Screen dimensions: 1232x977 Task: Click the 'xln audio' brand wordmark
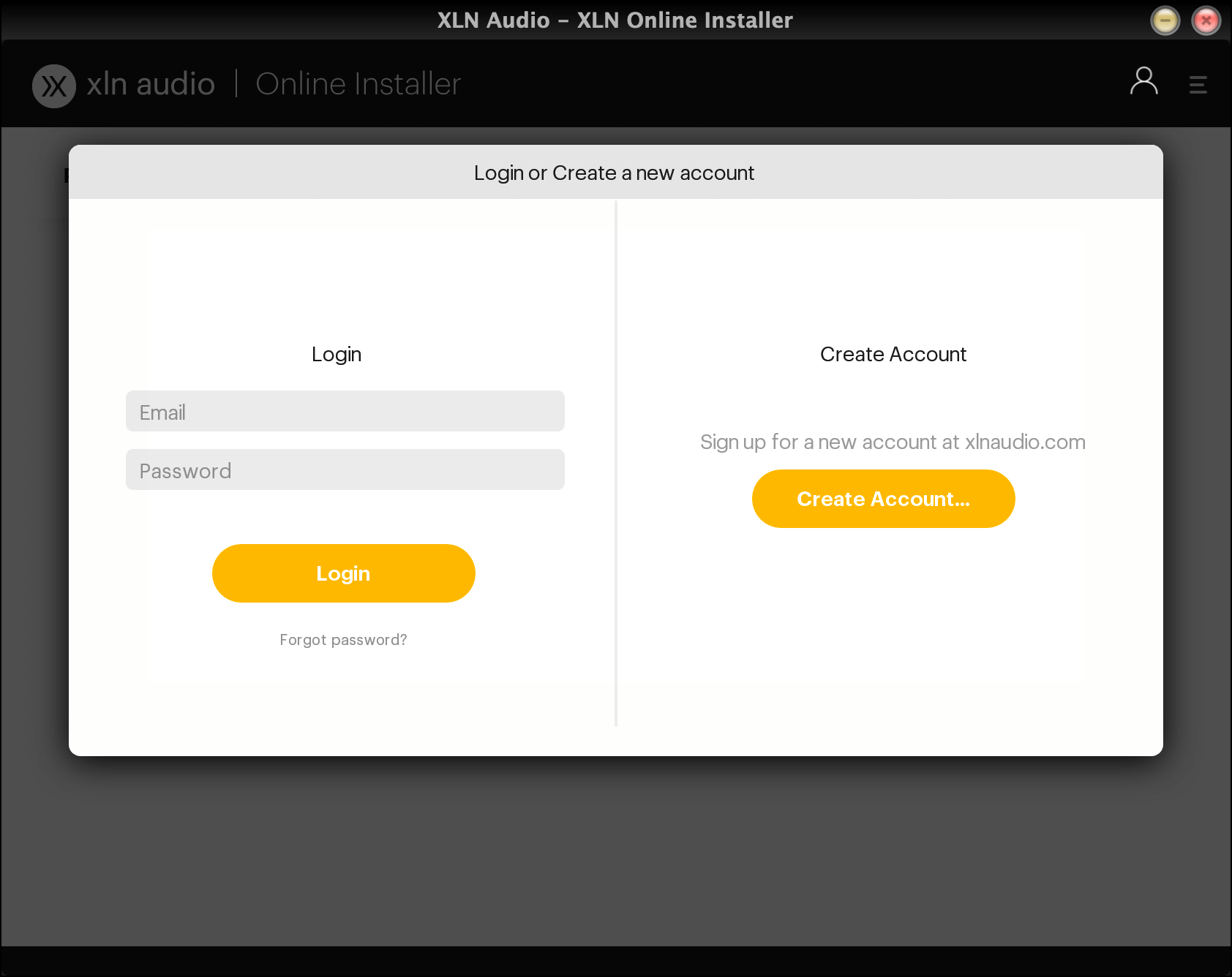[151, 84]
